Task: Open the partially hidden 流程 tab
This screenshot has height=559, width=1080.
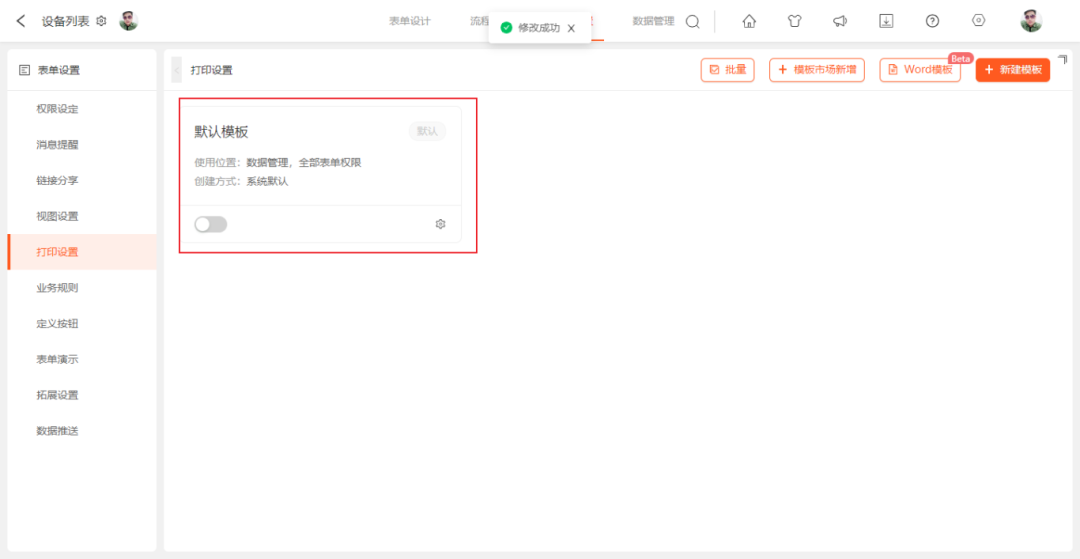Action: [479, 21]
